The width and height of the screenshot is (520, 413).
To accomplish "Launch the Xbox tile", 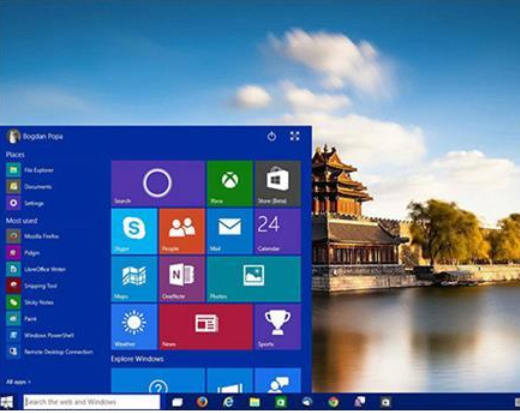I will coord(230,183).
